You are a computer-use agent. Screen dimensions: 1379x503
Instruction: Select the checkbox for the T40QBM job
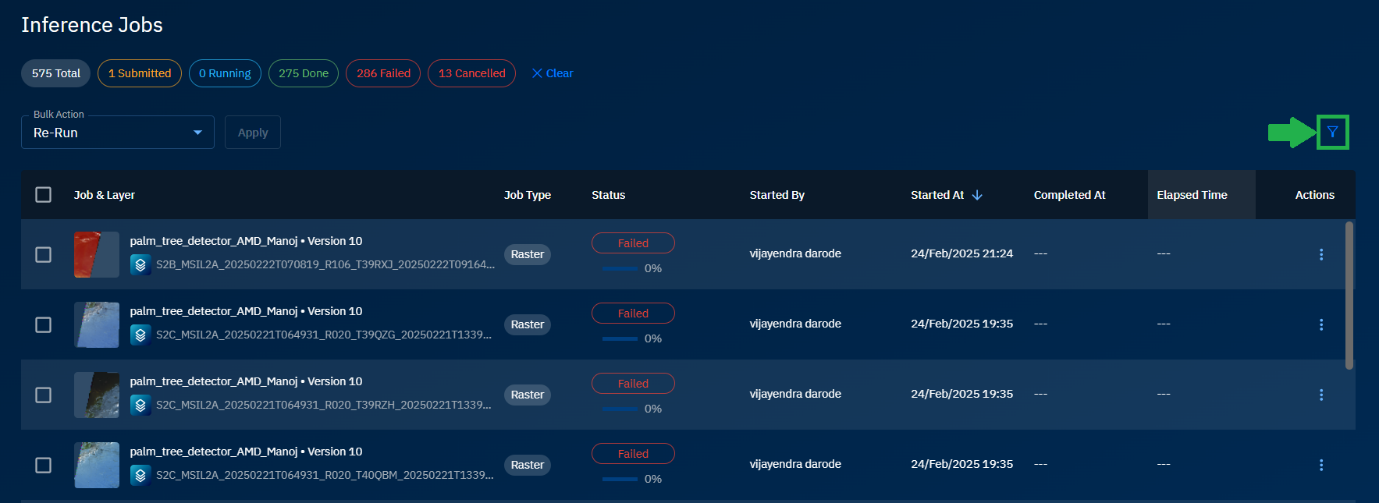tap(43, 465)
